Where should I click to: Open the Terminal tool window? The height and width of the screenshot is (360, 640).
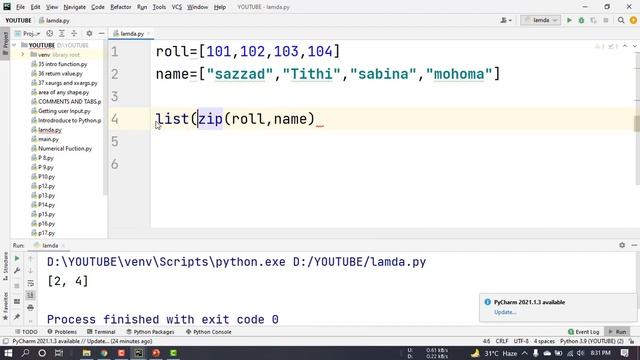point(101,332)
